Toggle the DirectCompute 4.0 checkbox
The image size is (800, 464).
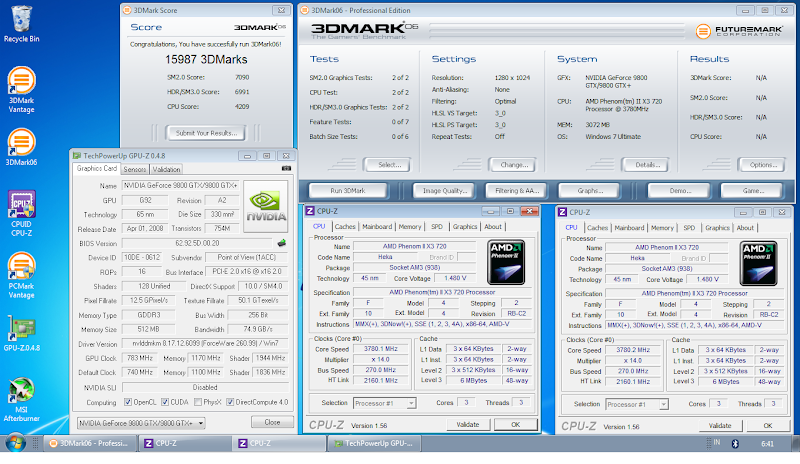pyautogui.click(x=230, y=402)
